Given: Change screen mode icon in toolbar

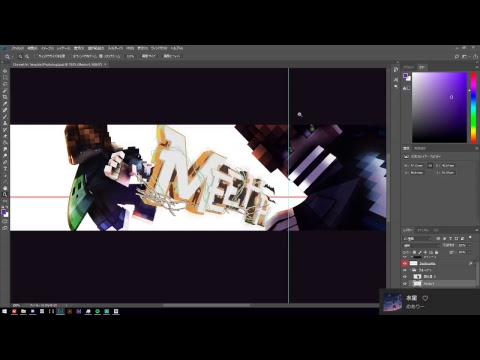Looking at the screenshot, I should pyautogui.click(x=5, y=228).
